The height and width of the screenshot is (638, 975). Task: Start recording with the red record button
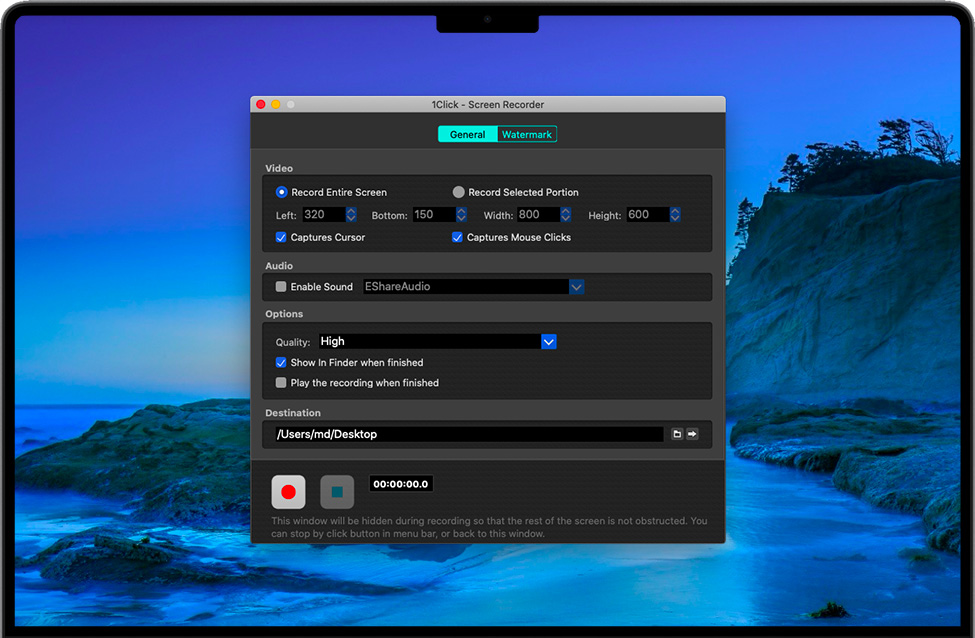[288, 492]
